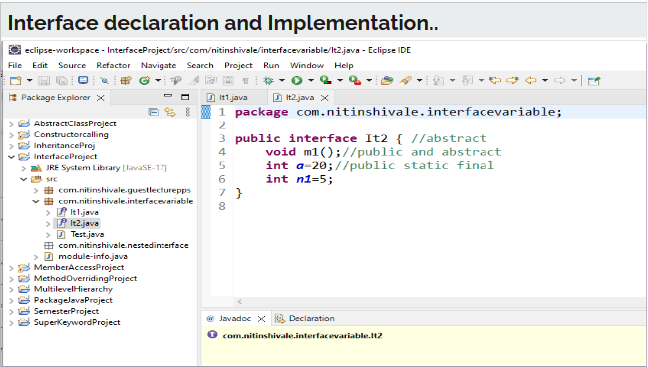Open Package Explorer View Menu dots
648x367 pixels.
(188, 112)
